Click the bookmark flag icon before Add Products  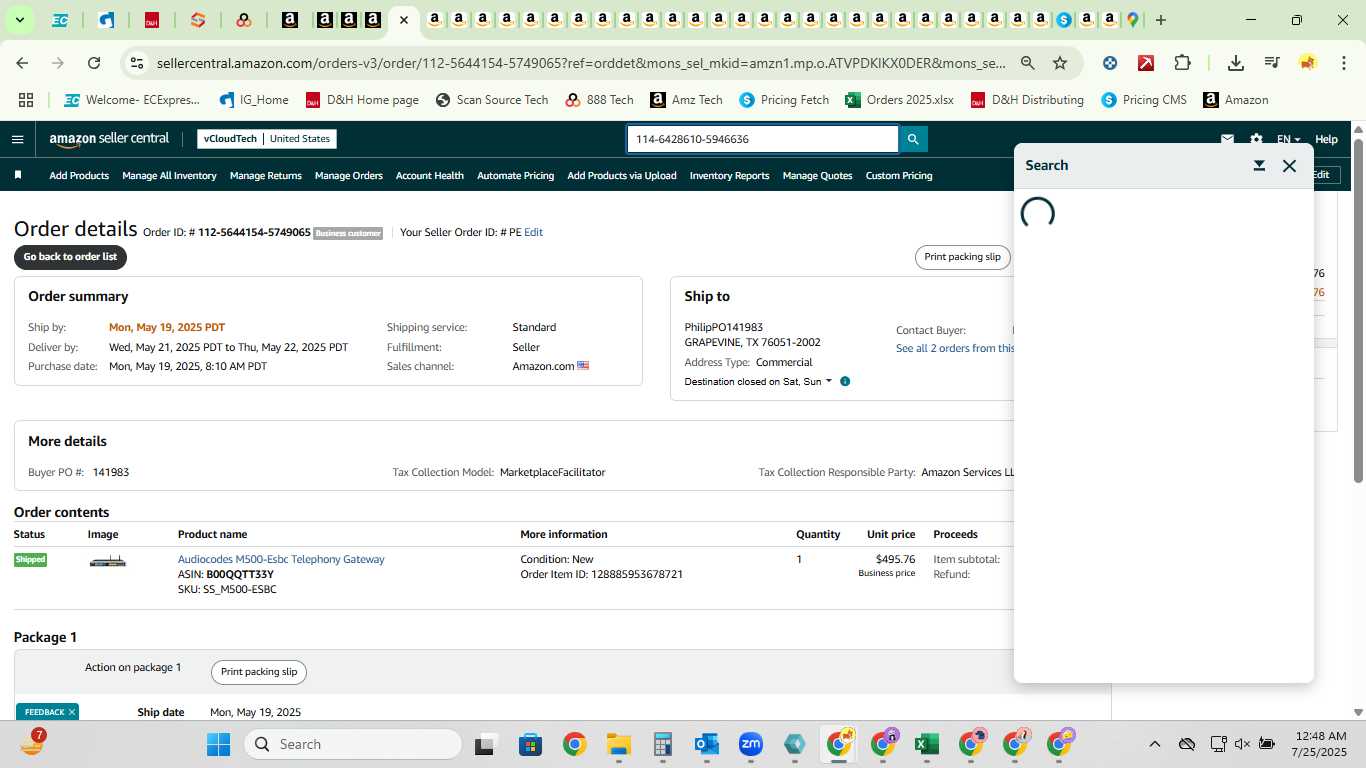tap(18, 175)
